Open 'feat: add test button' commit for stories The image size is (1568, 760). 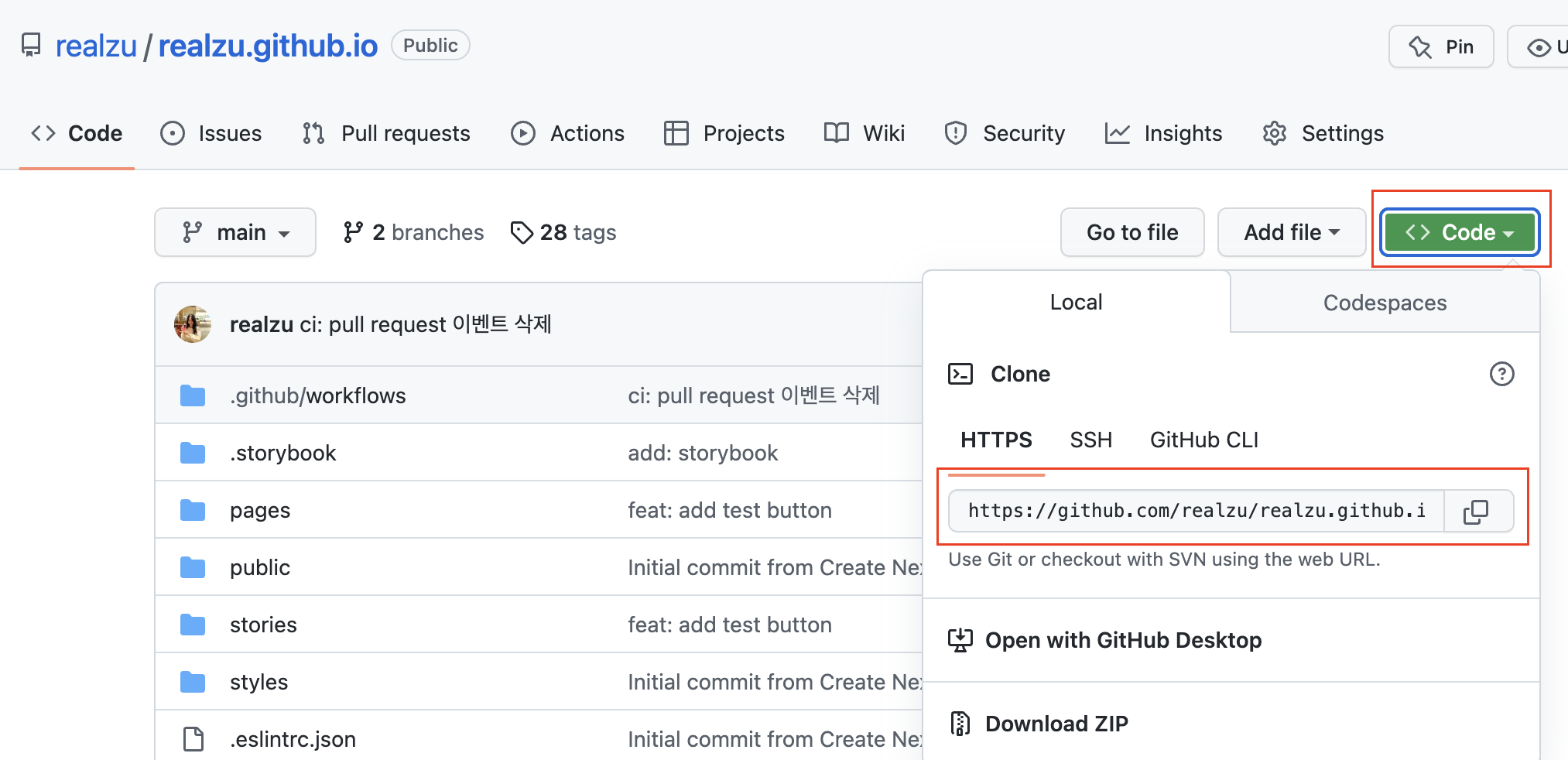730,625
